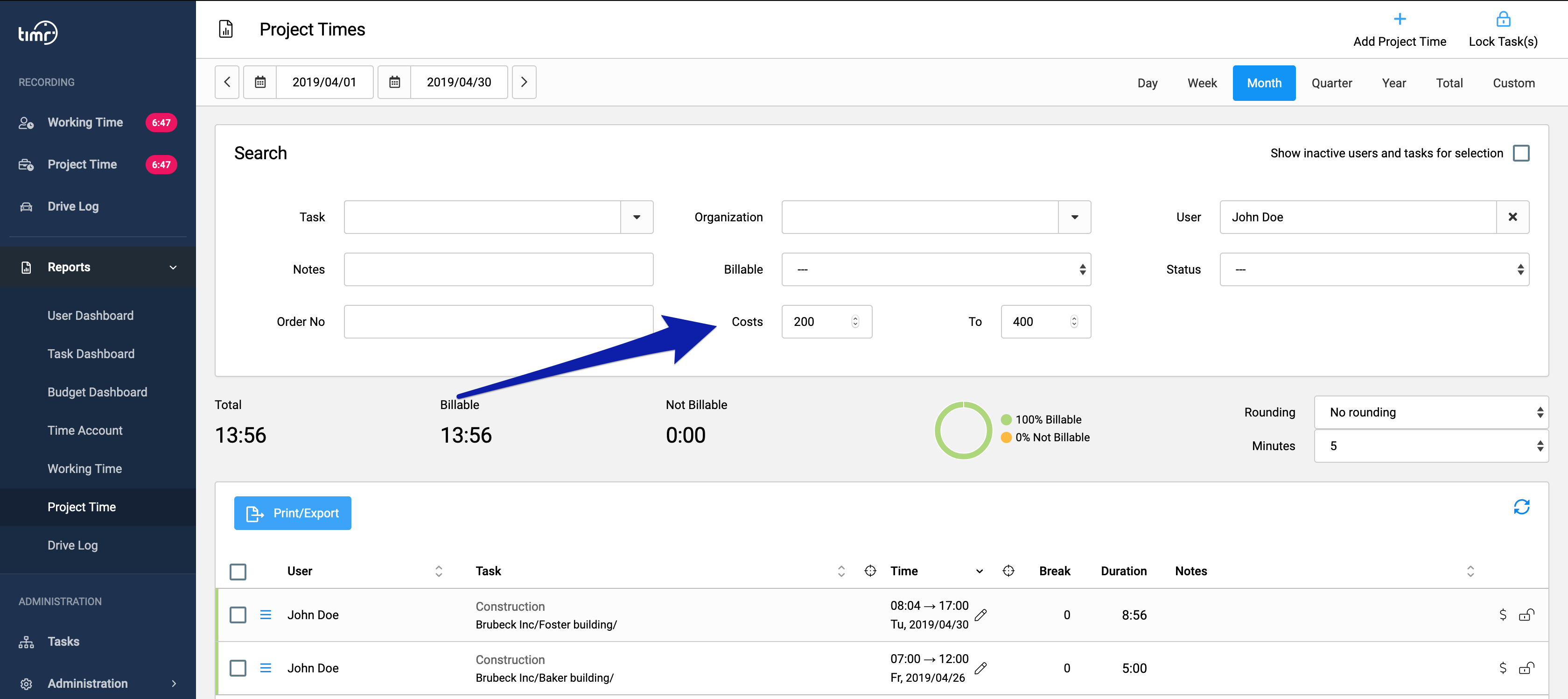Switch to the Week view
The image size is (1568, 699).
pyautogui.click(x=1202, y=84)
